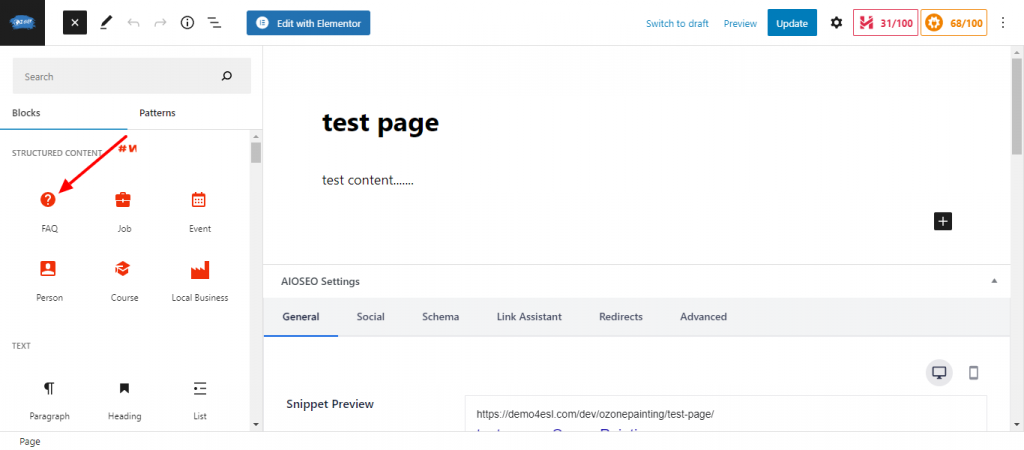Image resolution: width=1024 pixels, height=450 pixels.
Task: Select the Redirects tab
Action: 620,317
